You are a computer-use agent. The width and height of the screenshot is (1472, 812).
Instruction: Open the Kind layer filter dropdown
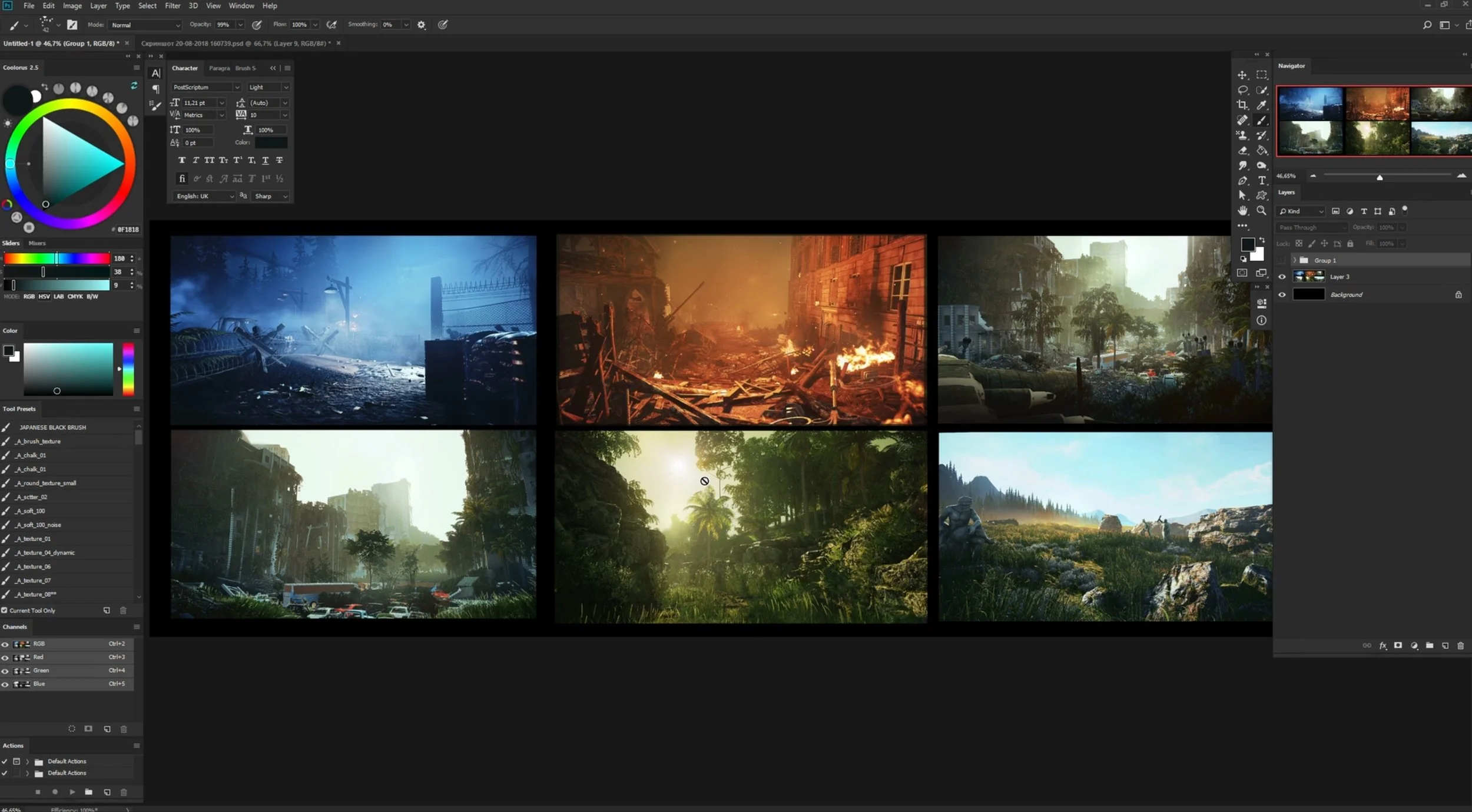(x=1301, y=211)
